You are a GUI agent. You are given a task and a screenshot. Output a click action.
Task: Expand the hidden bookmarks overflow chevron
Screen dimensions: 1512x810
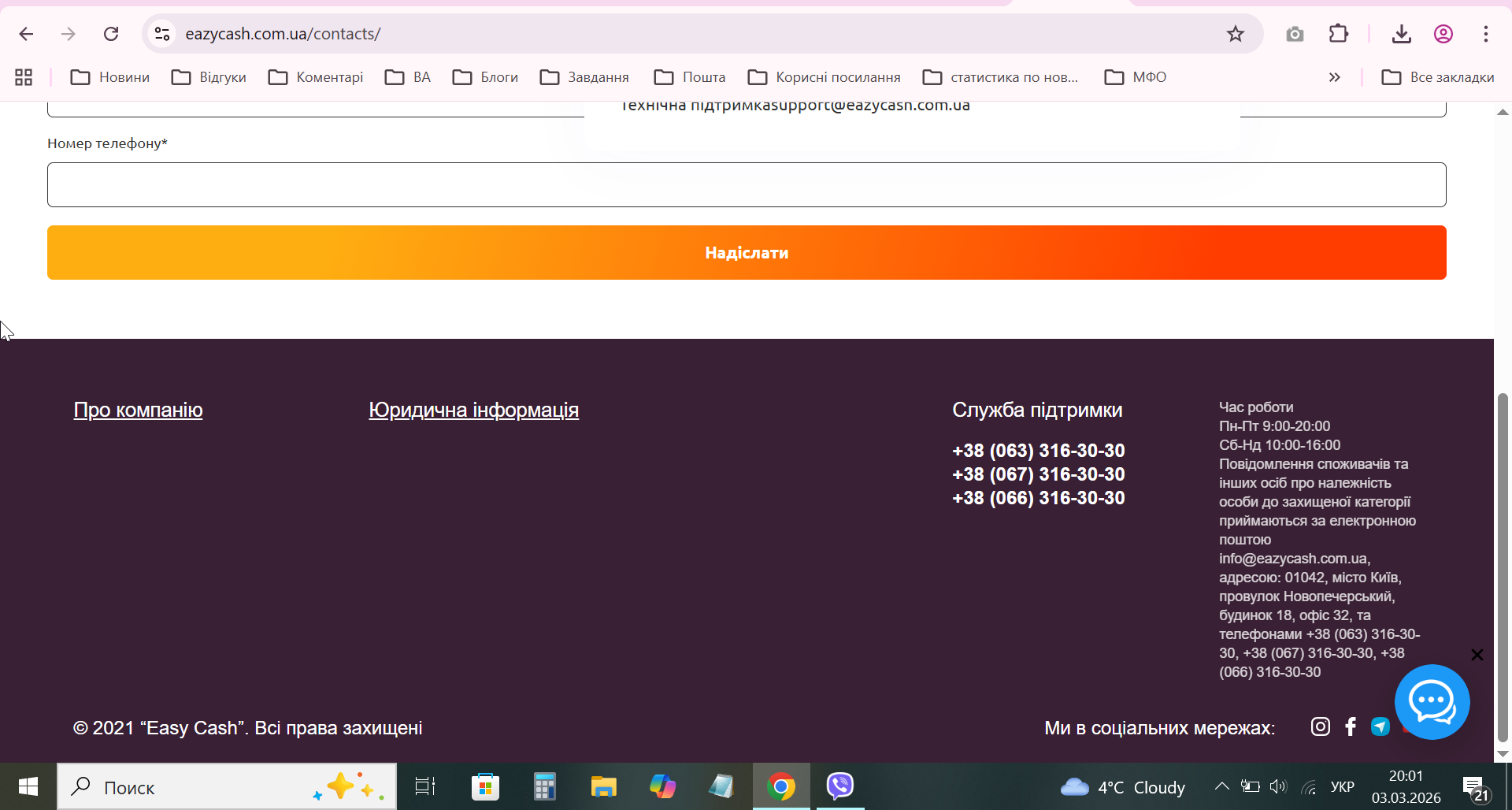[1334, 77]
